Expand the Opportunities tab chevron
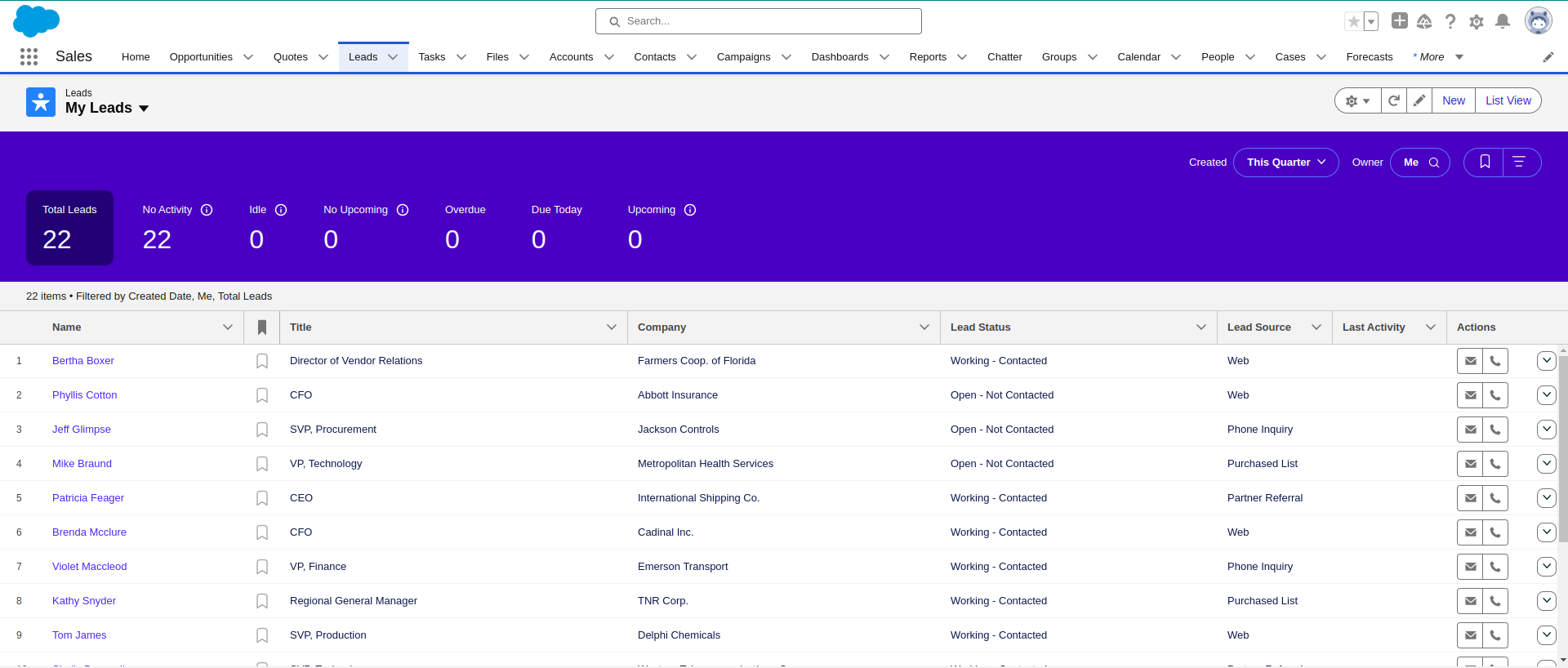Screen dimensions: 1568x668 (248, 57)
